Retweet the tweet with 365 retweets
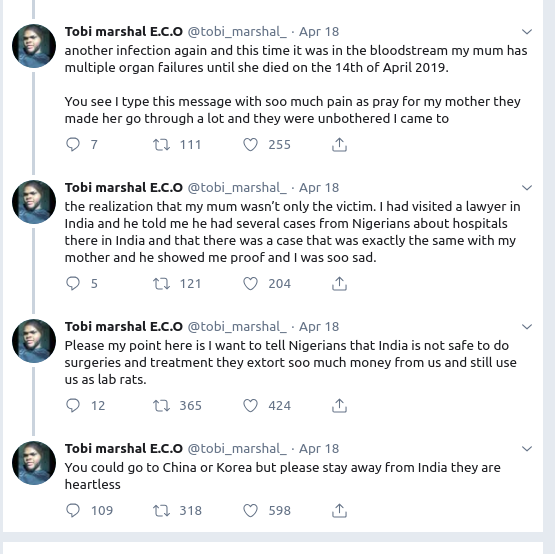 161,405
